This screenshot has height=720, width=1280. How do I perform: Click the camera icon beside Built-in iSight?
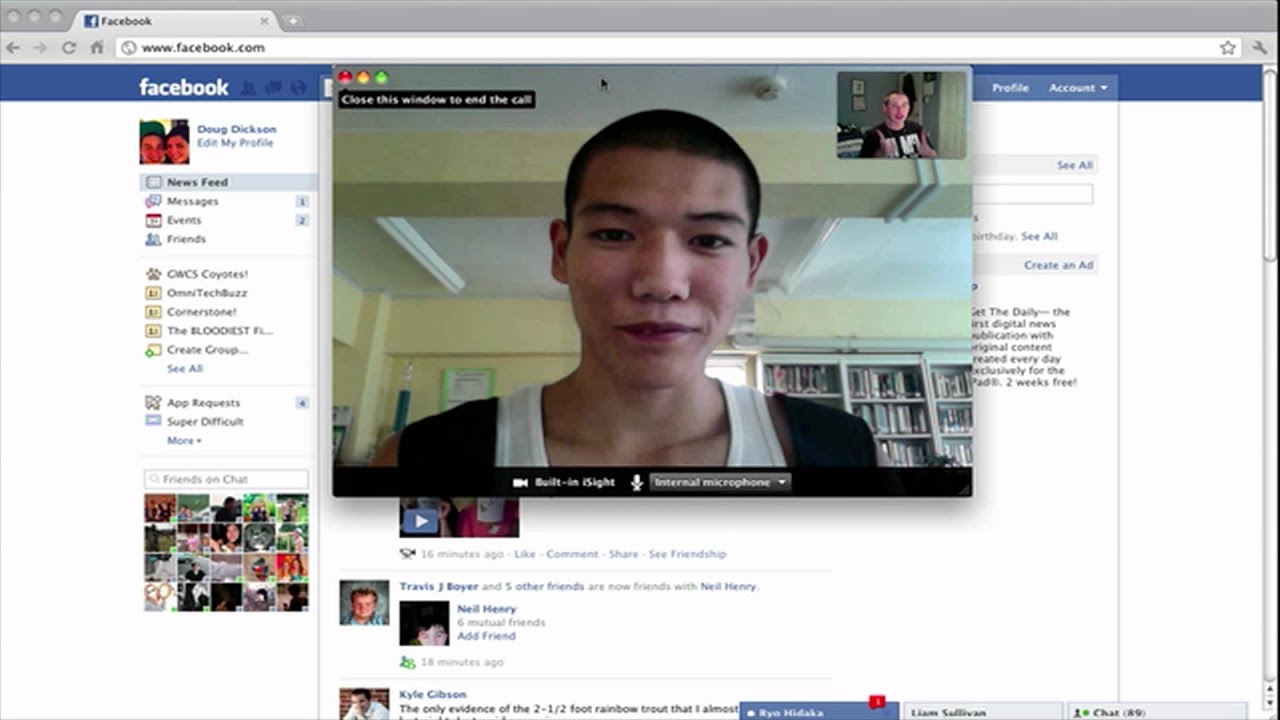tap(520, 482)
